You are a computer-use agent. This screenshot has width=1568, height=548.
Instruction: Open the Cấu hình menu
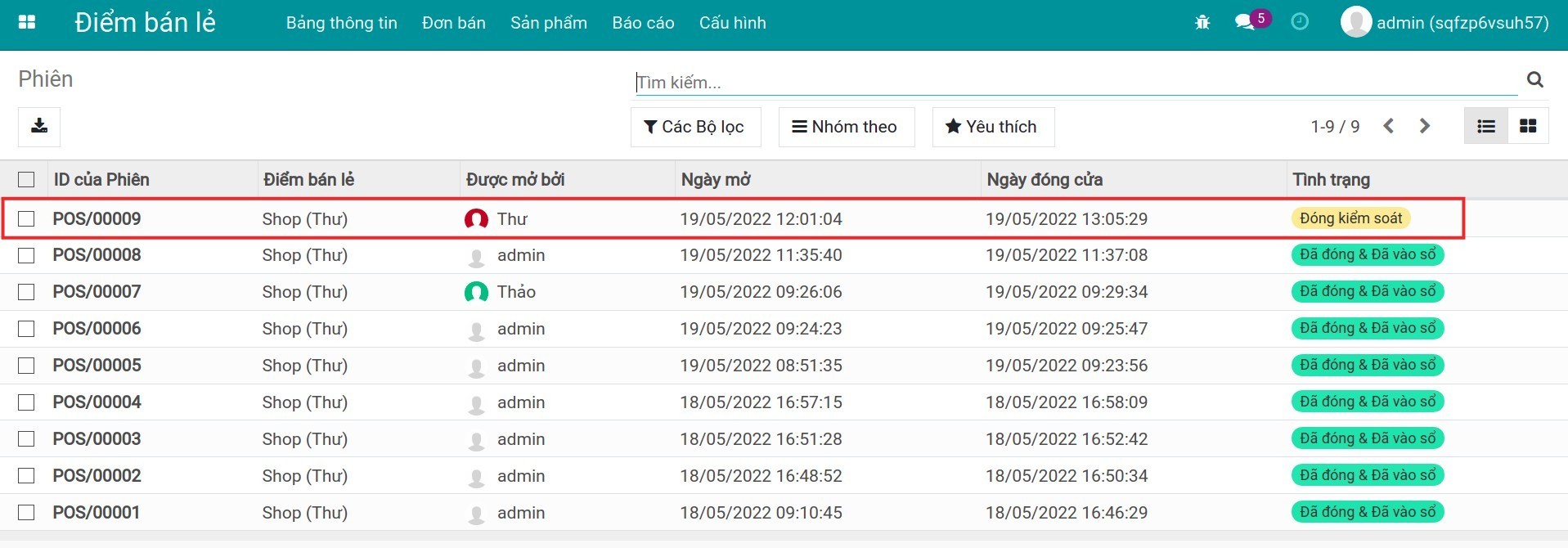pos(732,23)
